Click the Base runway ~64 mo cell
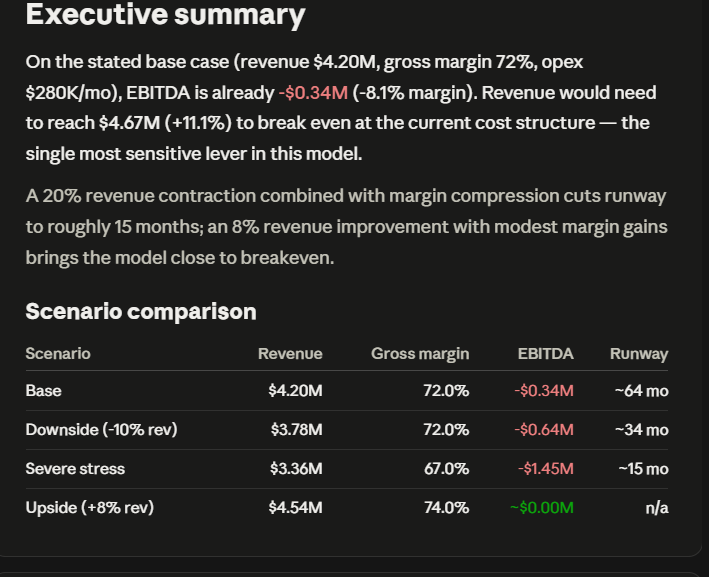 pos(642,391)
